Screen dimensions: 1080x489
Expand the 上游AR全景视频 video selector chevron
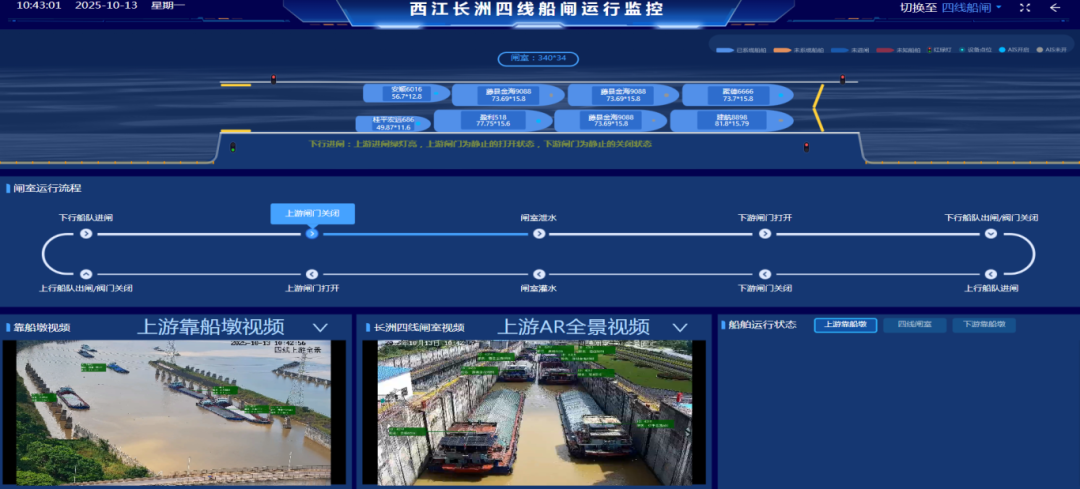click(680, 327)
